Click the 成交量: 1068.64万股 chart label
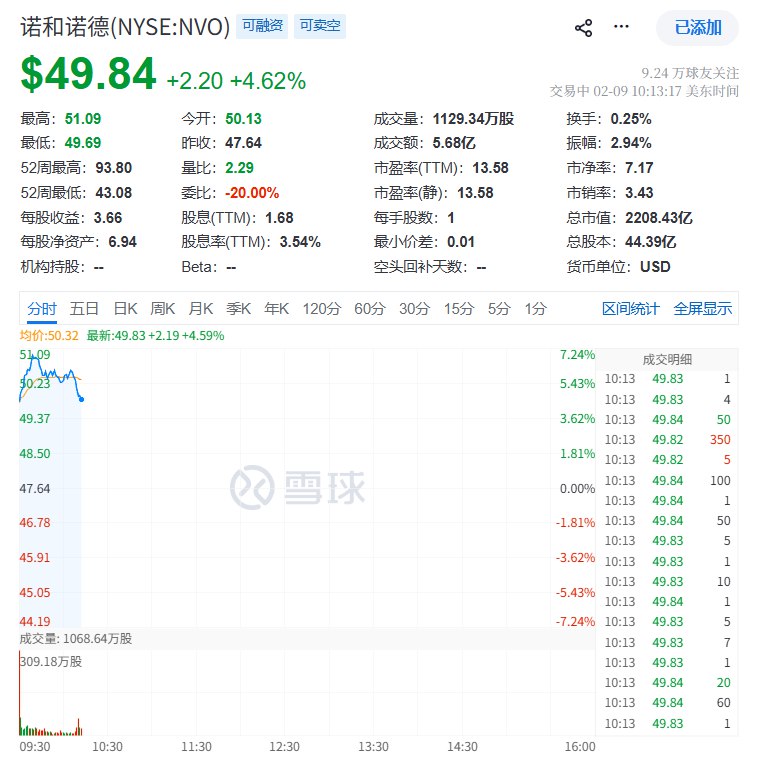 click(x=76, y=638)
